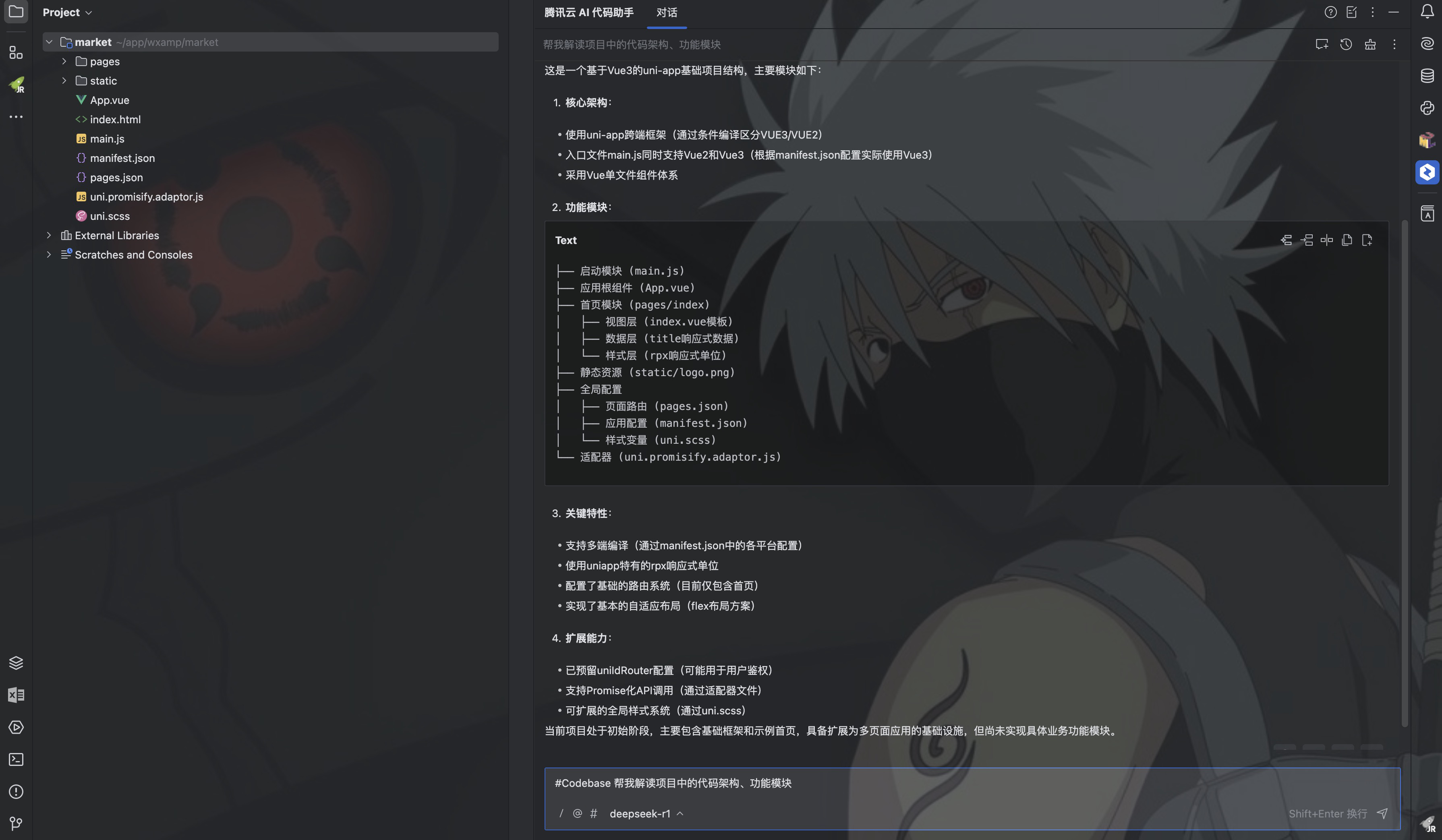
Task: Open the Database tool window
Action: tap(1427, 76)
